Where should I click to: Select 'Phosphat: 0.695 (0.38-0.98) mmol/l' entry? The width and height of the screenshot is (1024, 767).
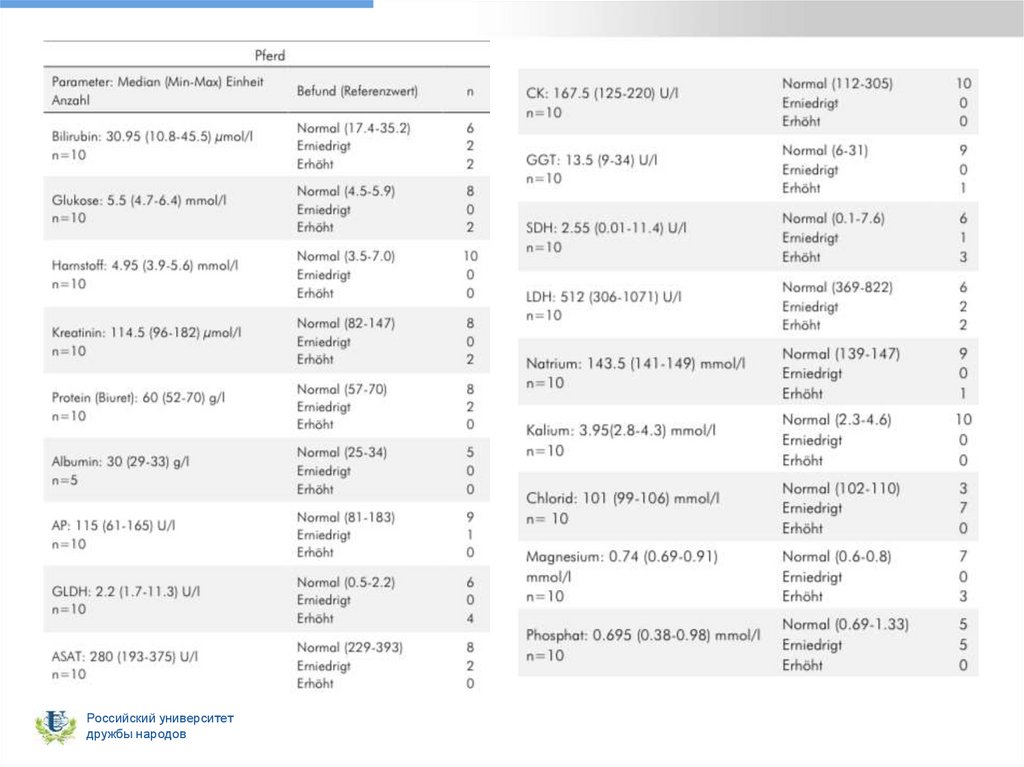643,635
